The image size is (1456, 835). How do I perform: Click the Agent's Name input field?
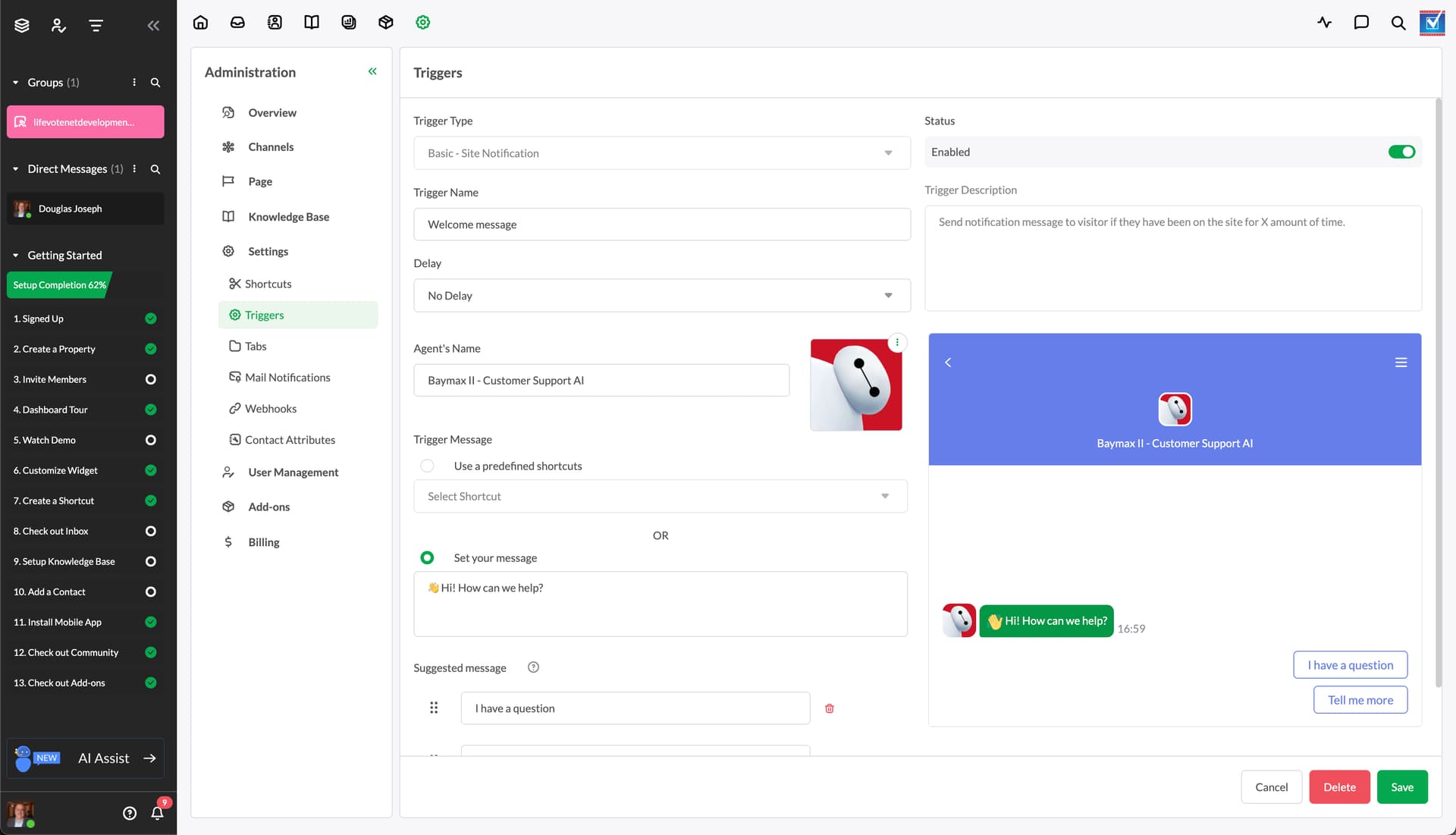click(x=601, y=381)
